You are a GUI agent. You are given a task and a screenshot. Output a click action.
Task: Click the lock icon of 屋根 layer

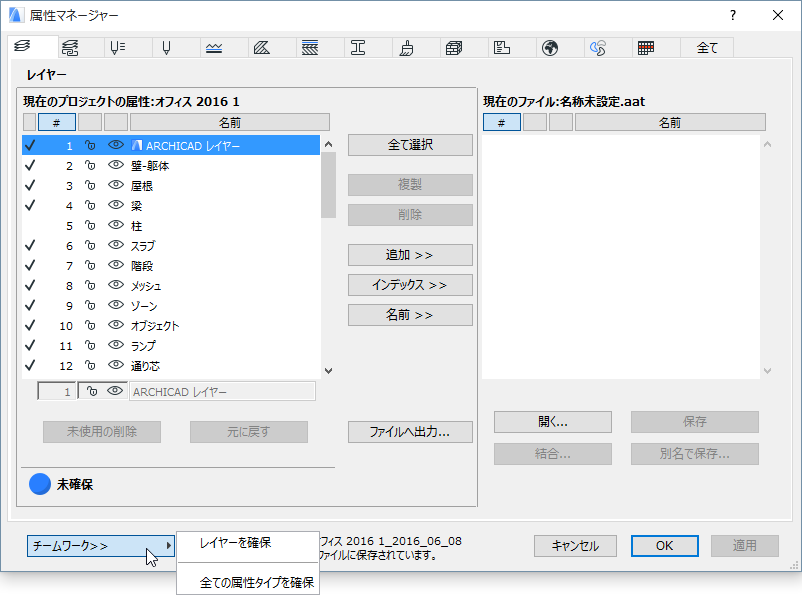click(91, 185)
